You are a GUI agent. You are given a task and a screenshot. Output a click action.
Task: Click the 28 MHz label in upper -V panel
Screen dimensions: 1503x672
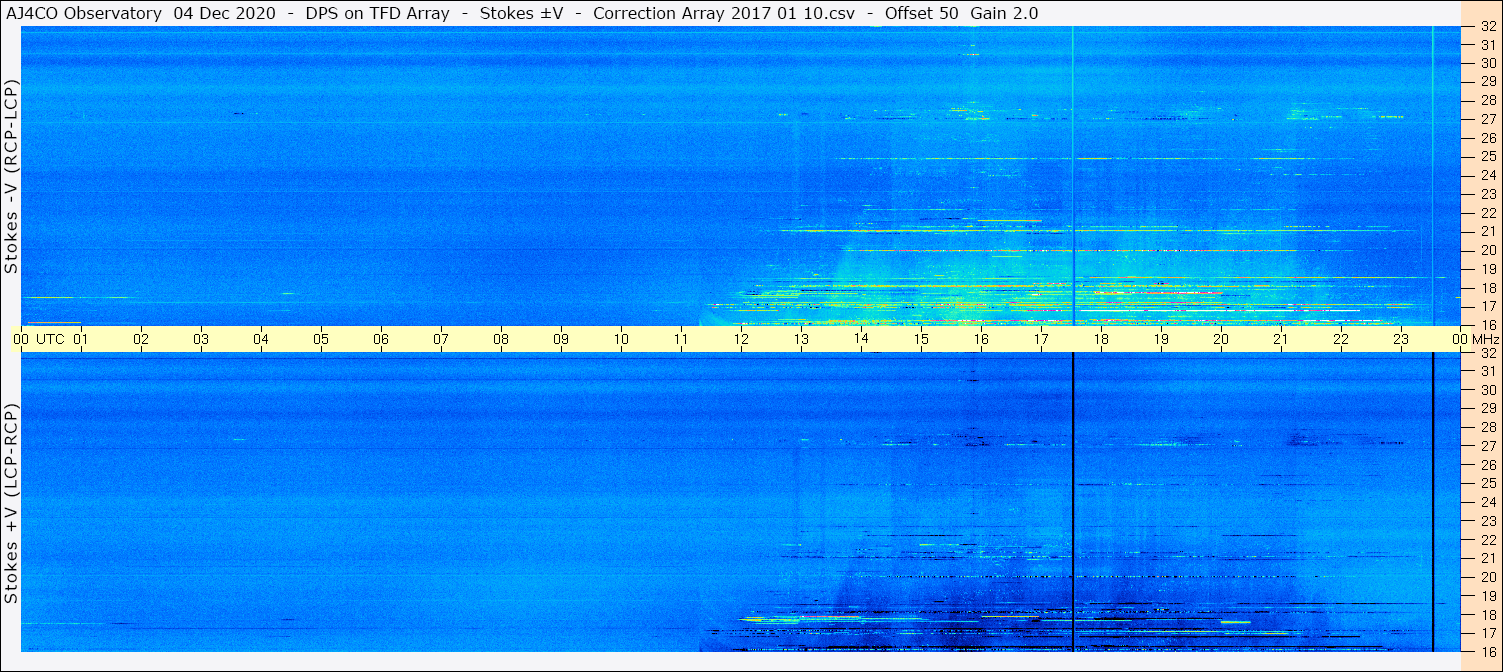click(x=1487, y=100)
